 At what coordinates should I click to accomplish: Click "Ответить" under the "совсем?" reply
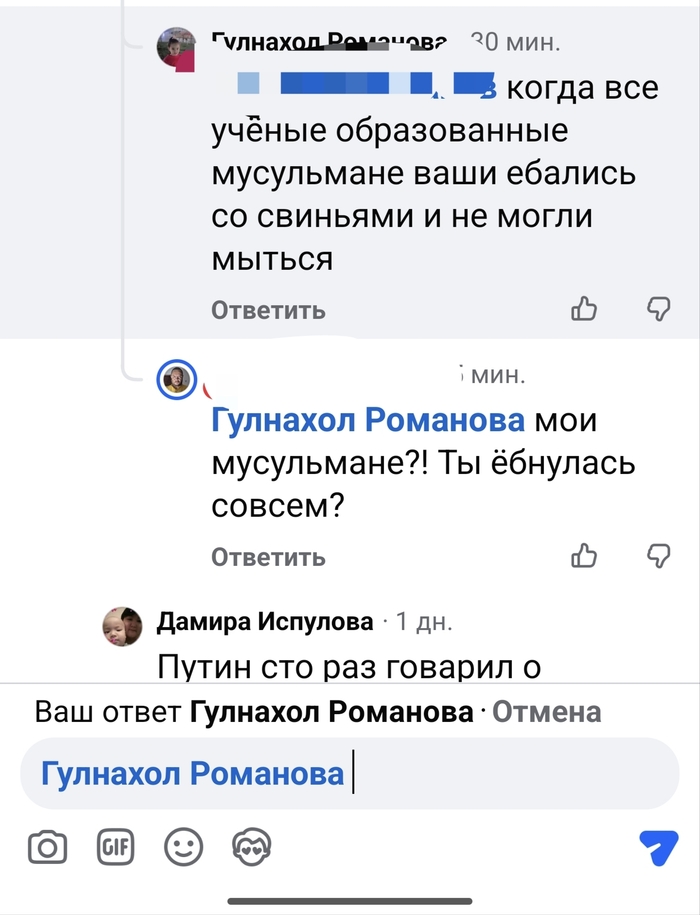[x=268, y=557]
